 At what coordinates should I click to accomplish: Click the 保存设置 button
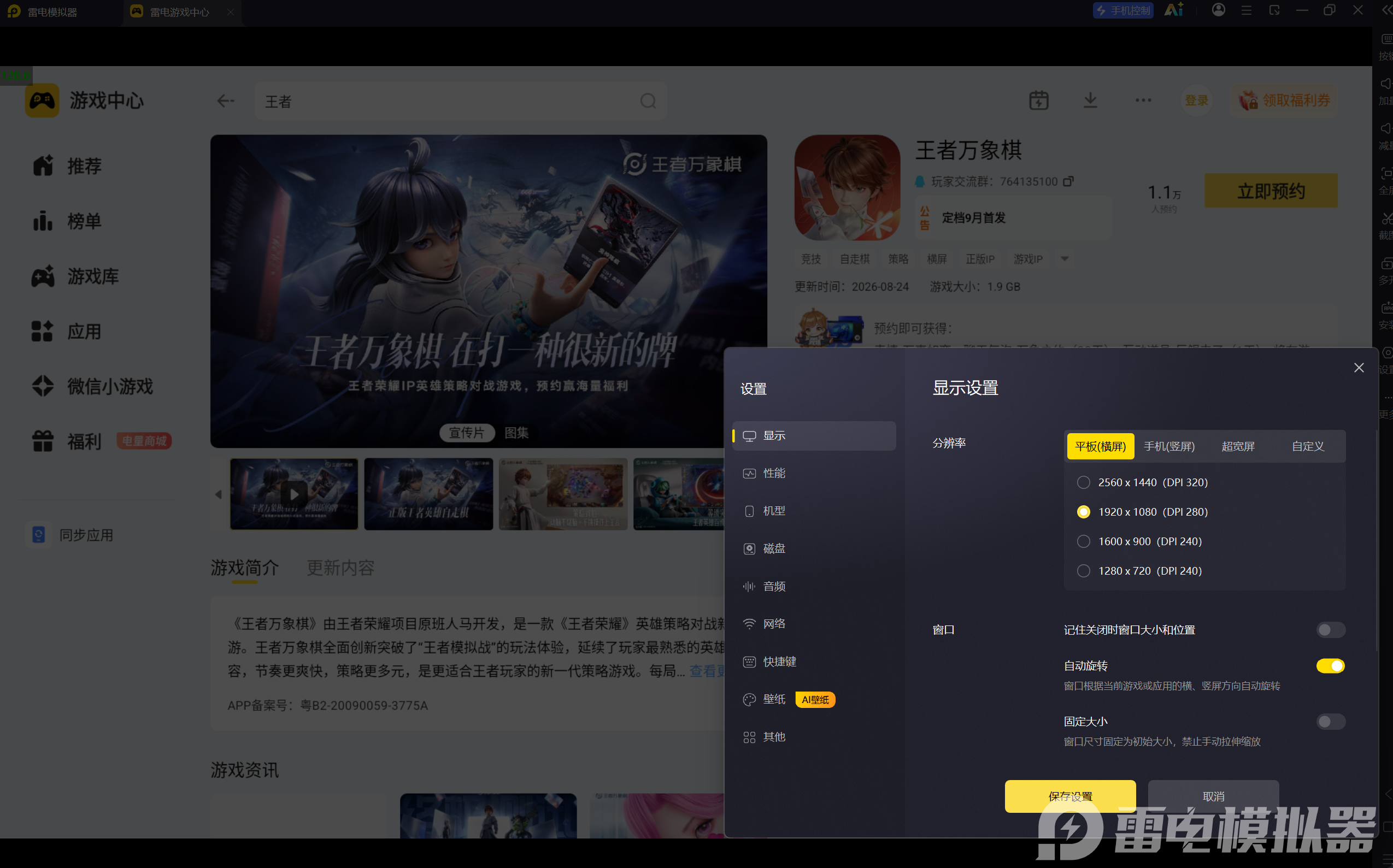coord(1069,796)
